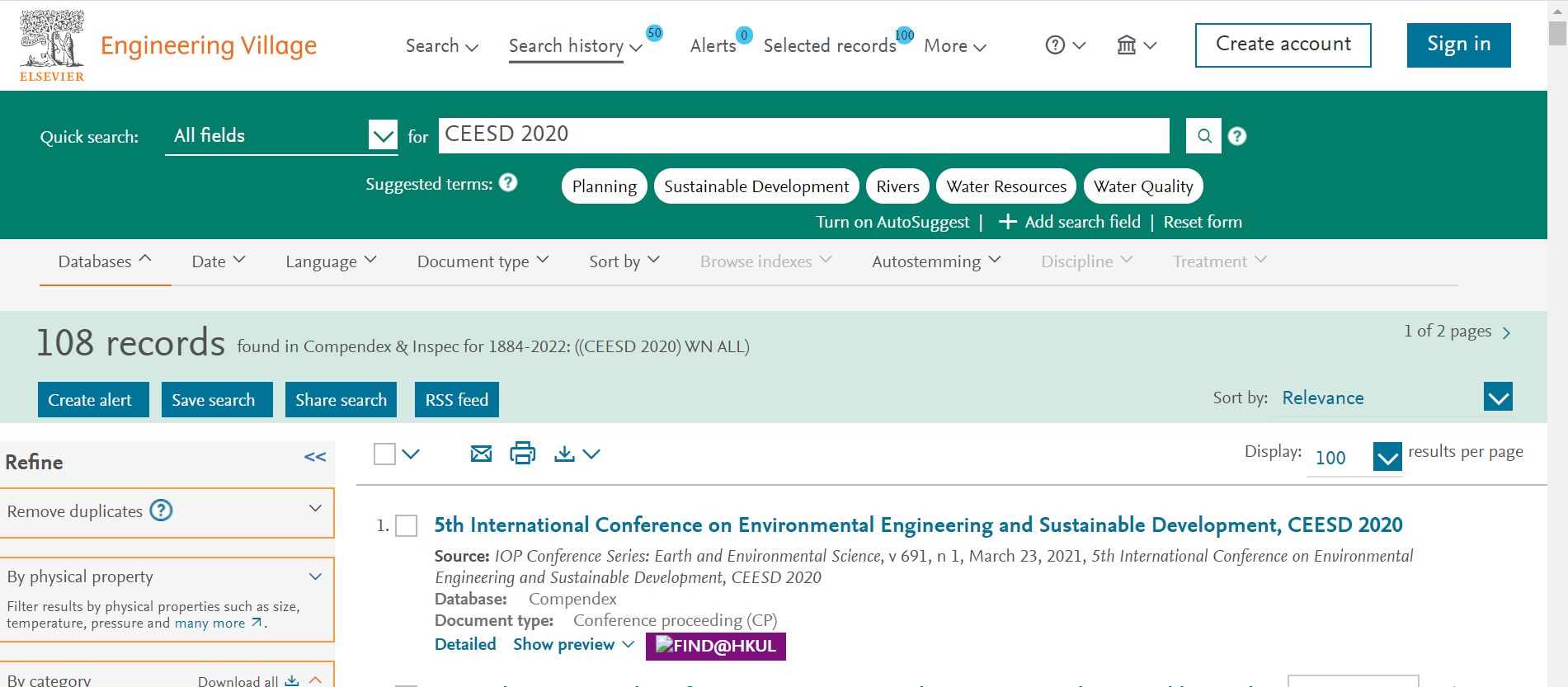Viewport: 1568px width, 687px height.
Task: Check the box for record 1
Action: click(407, 525)
